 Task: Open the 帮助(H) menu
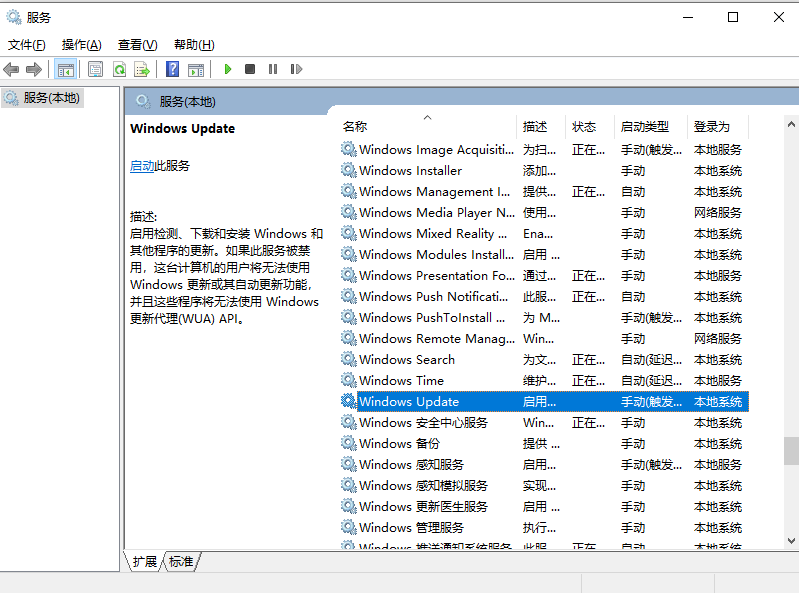click(194, 45)
